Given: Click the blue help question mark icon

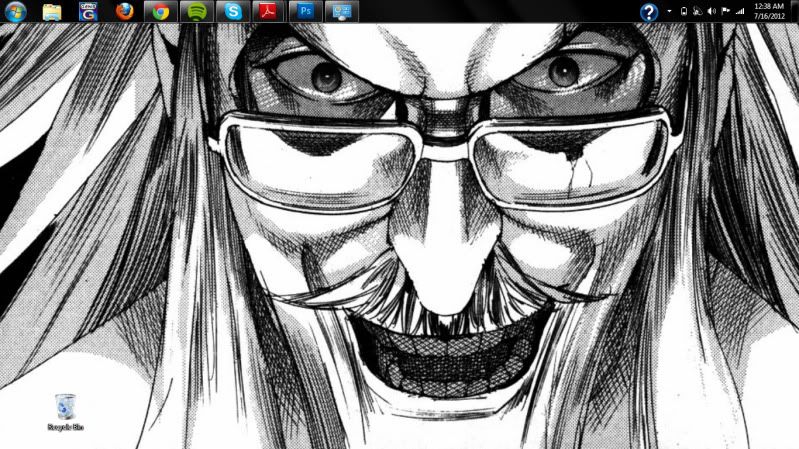Looking at the screenshot, I should click(x=649, y=12).
